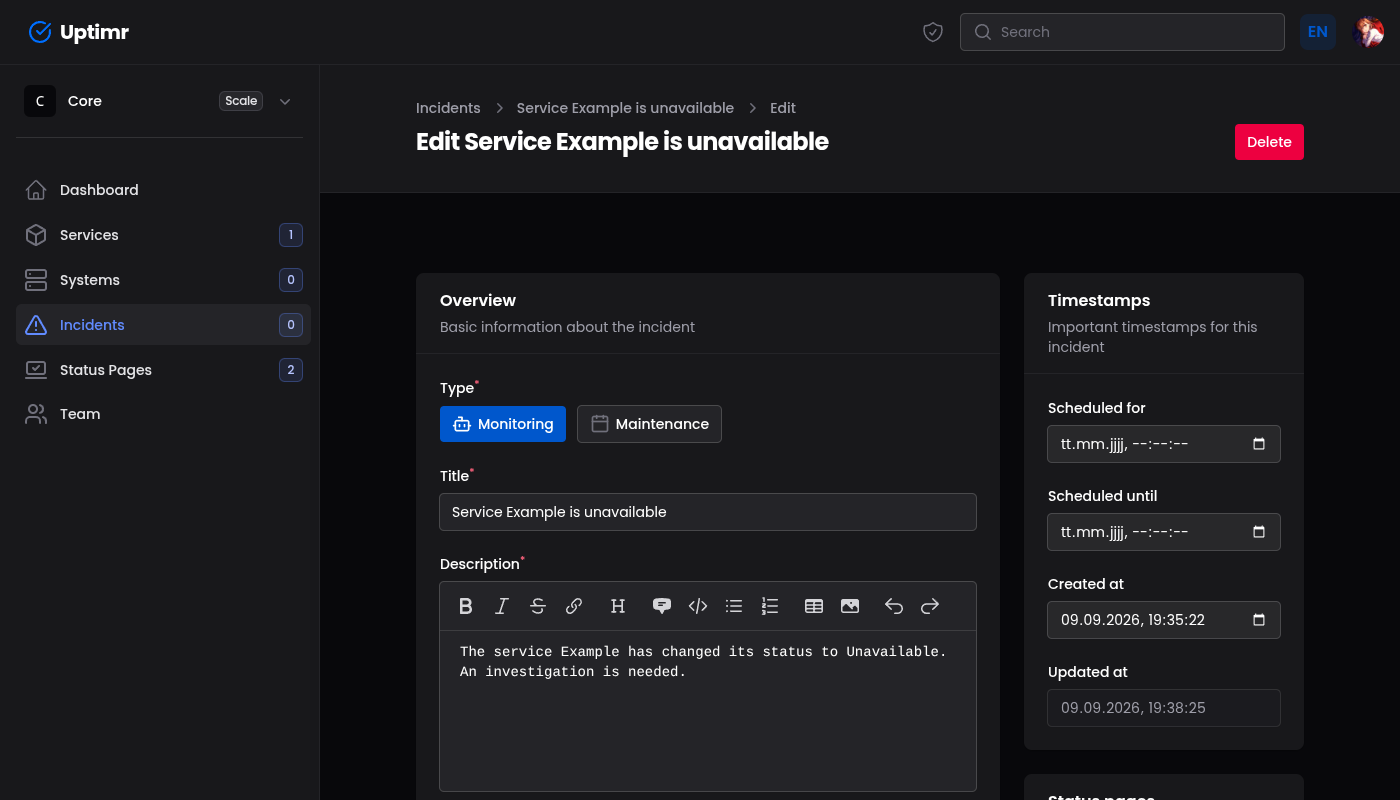Image resolution: width=1400 pixels, height=800 pixels.
Task: Click the Systems server icon
Action: click(x=36, y=280)
